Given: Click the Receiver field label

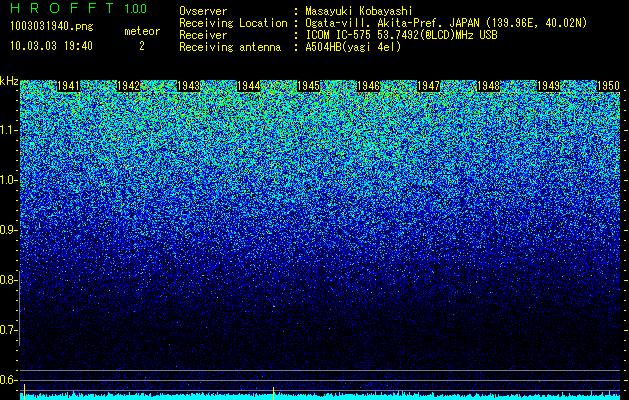Looking at the screenshot, I should coord(203,35).
